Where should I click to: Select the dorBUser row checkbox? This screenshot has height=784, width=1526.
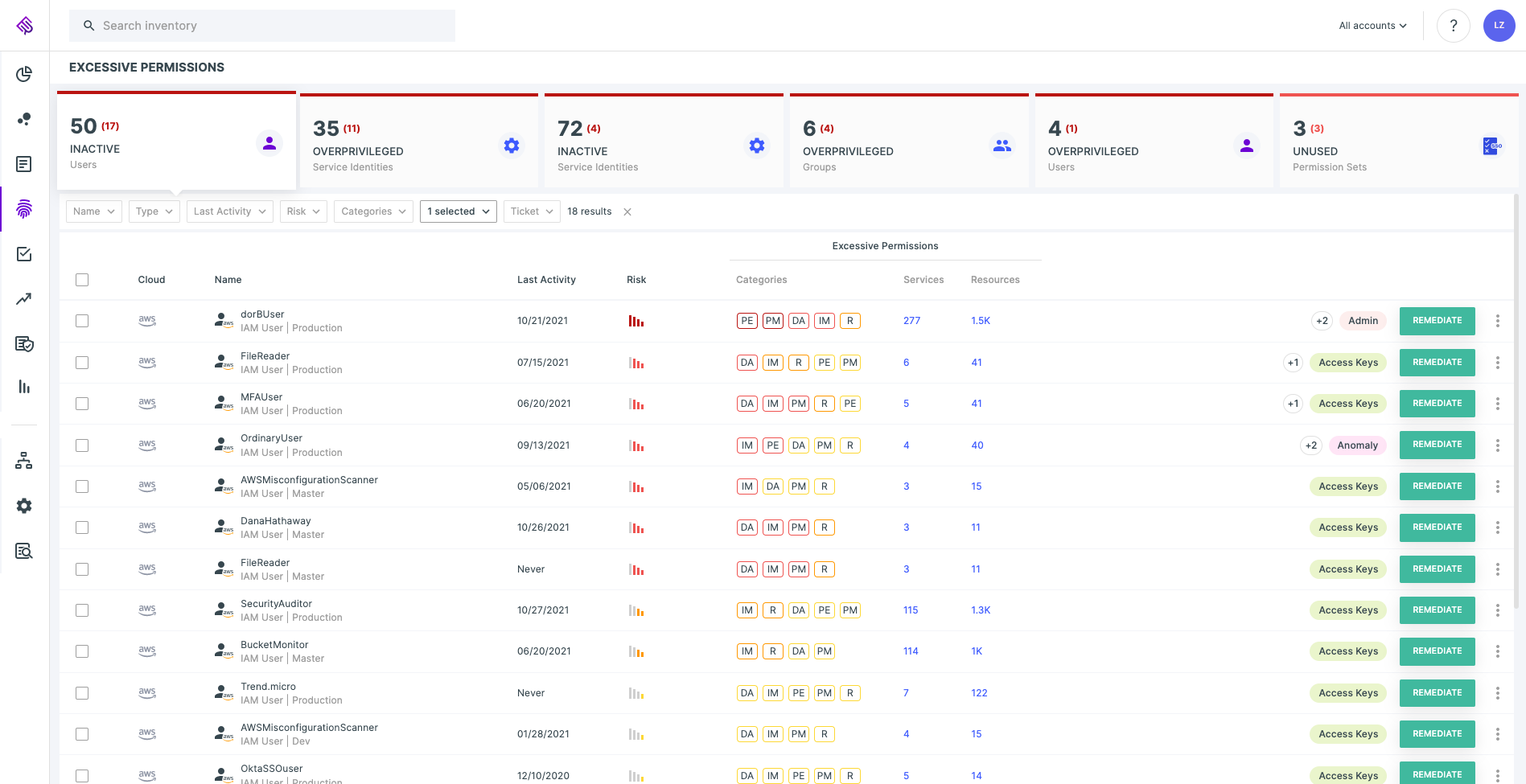[82, 321]
